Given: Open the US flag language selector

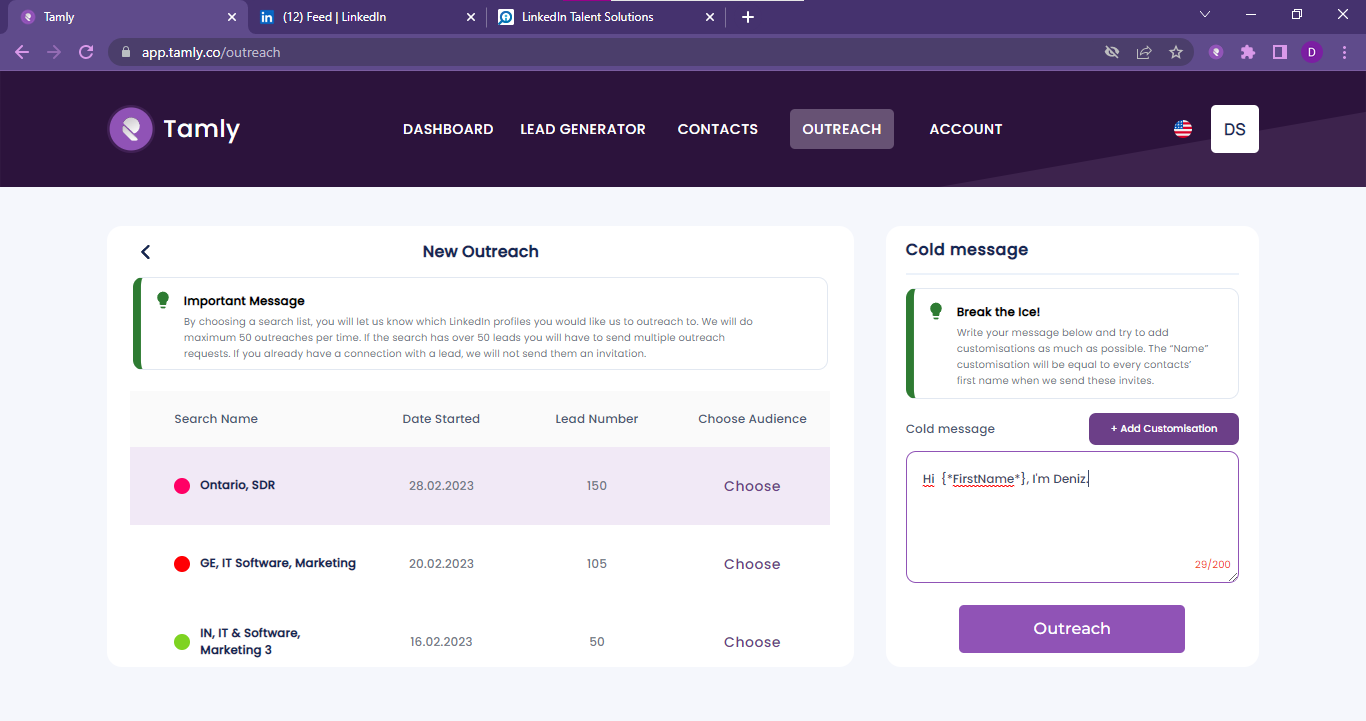Looking at the screenshot, I should click(x=1183, y=129).
